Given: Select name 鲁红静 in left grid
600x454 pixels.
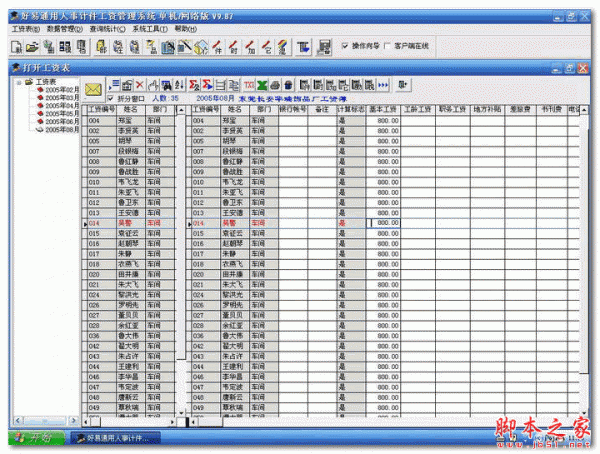Looking at the screenshot, I should [x=128, y=162].
